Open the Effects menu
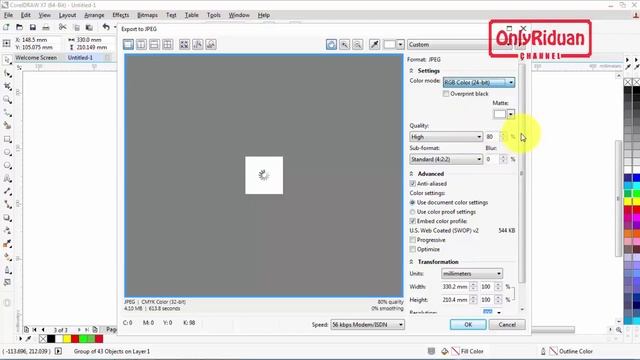This screenshot has width=640, height=360. tap(120, 15)
